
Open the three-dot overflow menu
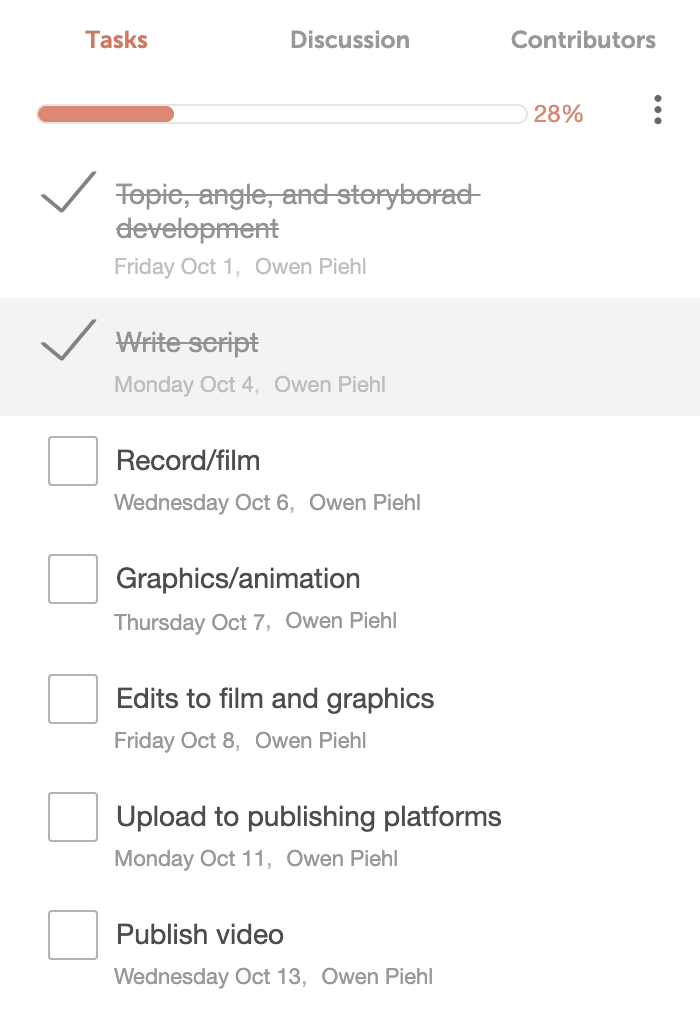coord(658,111)
